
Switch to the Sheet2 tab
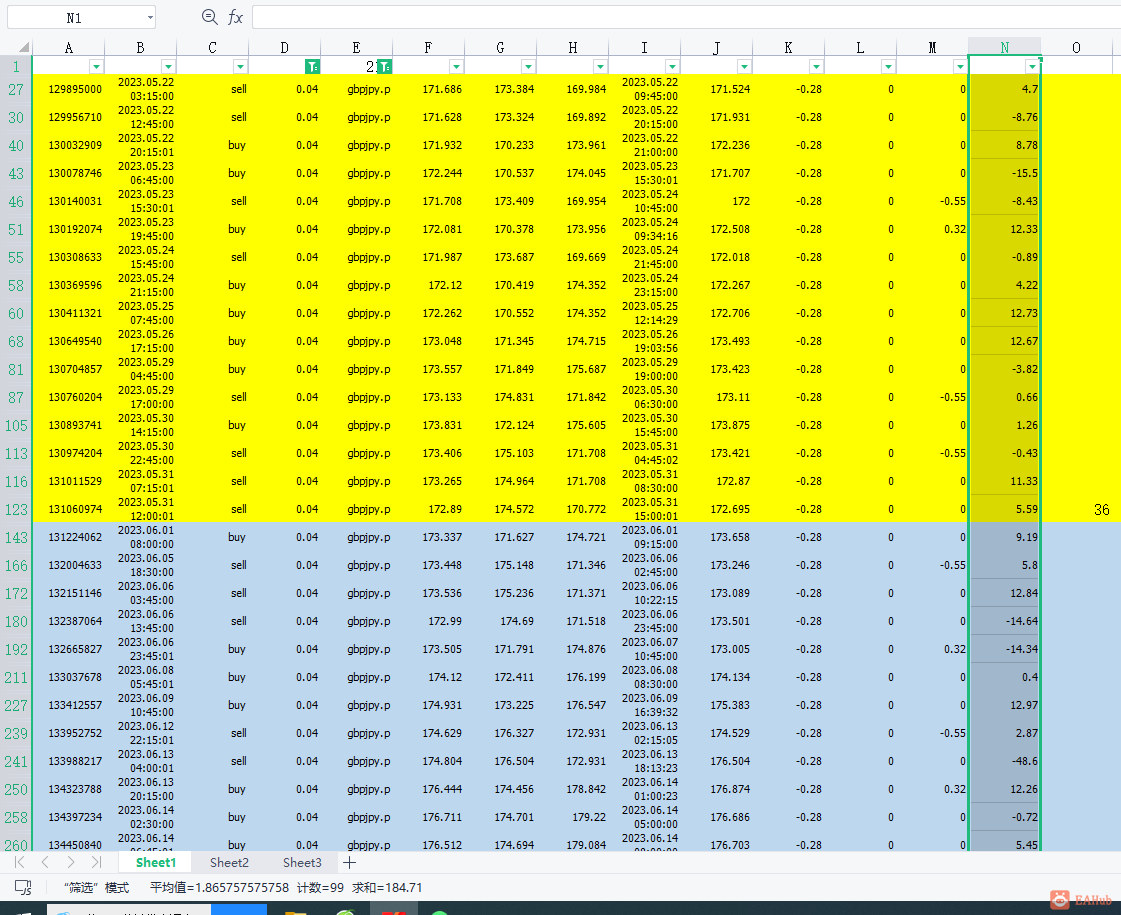tap(229, 862)
